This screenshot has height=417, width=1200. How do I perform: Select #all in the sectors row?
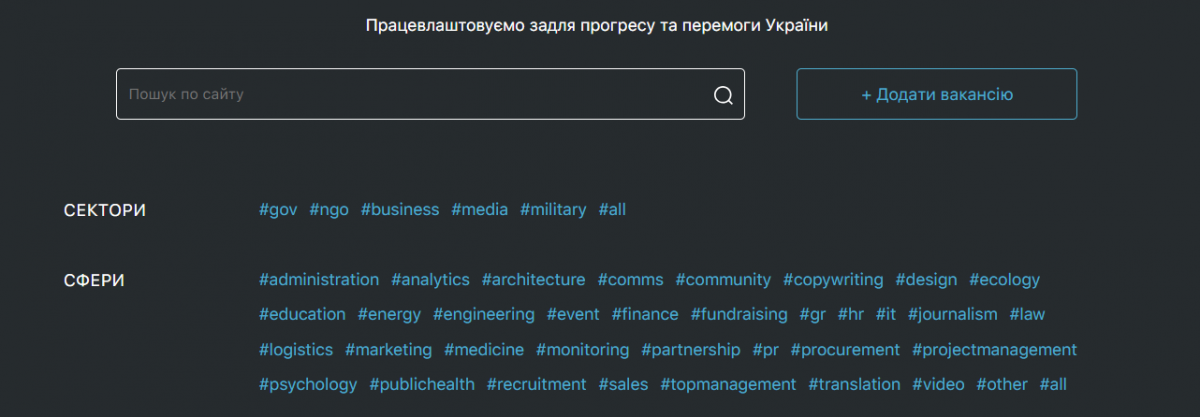(612, 210)
